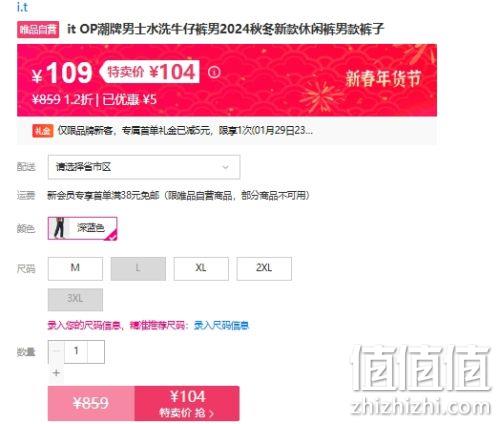The height and width of the screenshot is (424, 500).
Task: Click the ¥104 特卖价 抢 buy button
Action: (187, 403)
